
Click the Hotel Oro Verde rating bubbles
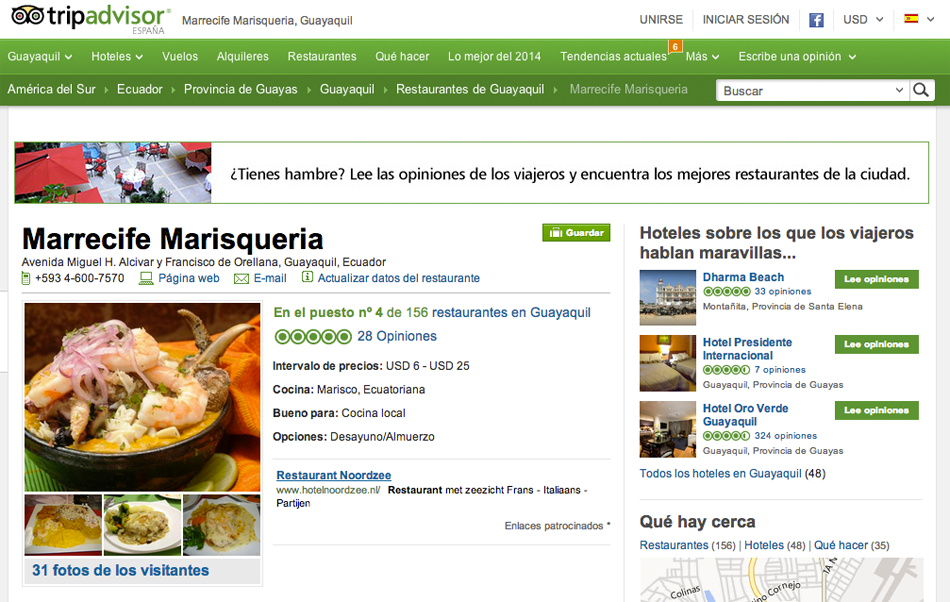coord(726,435)
